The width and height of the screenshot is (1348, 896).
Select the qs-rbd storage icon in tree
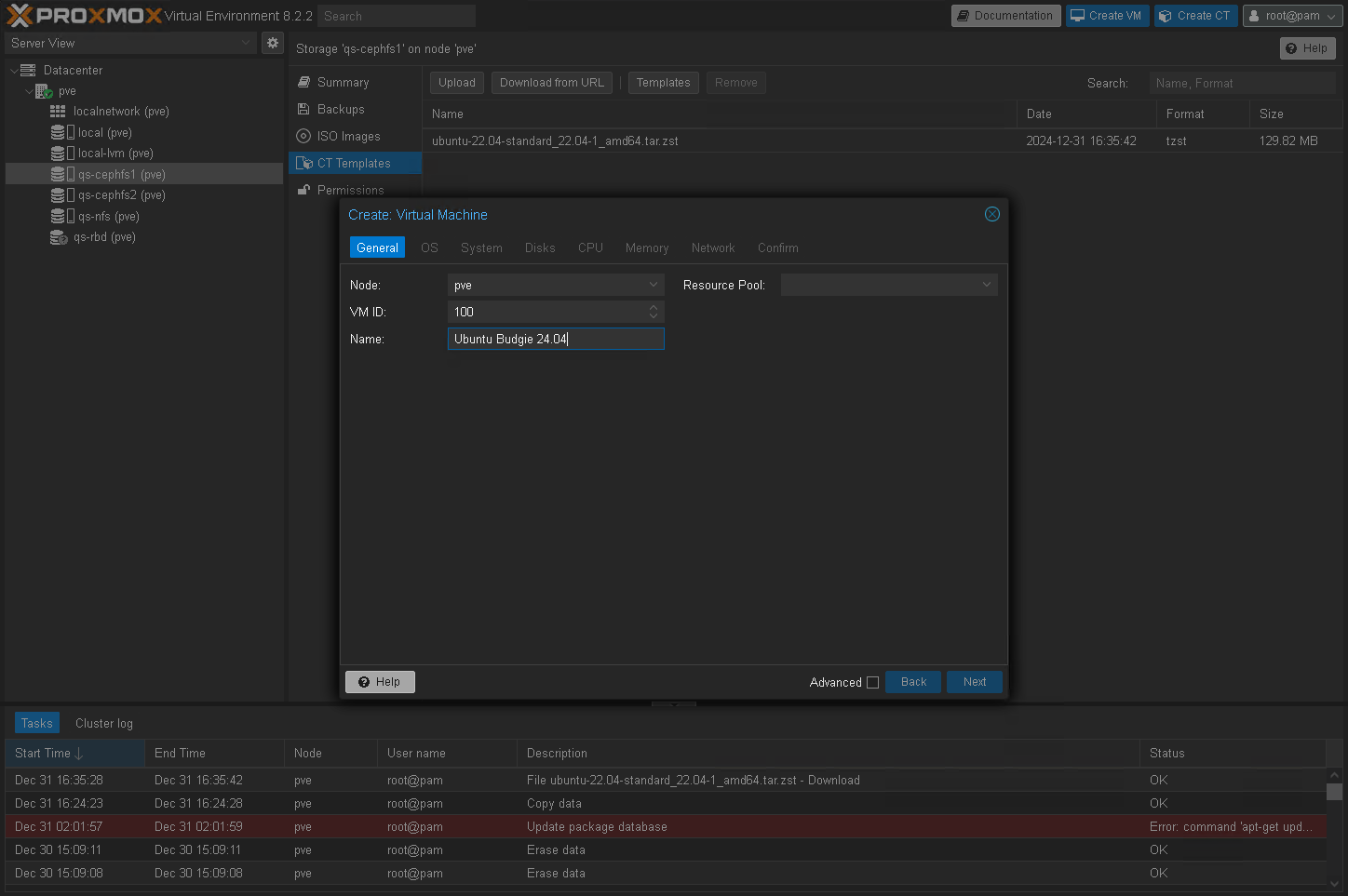(x=59, y=237)
